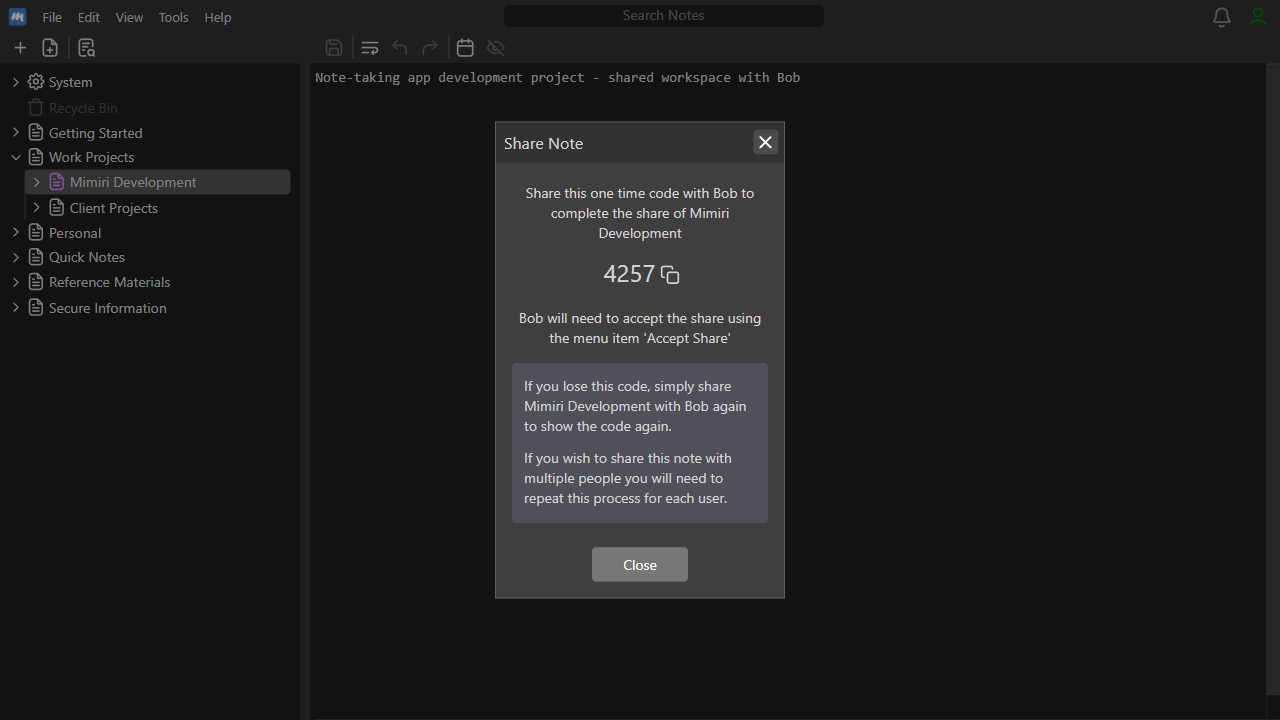The width and height of the screenshot is (1280, 720).
Task: Open the green user account icon
Action: click(x=1258, y=17)
